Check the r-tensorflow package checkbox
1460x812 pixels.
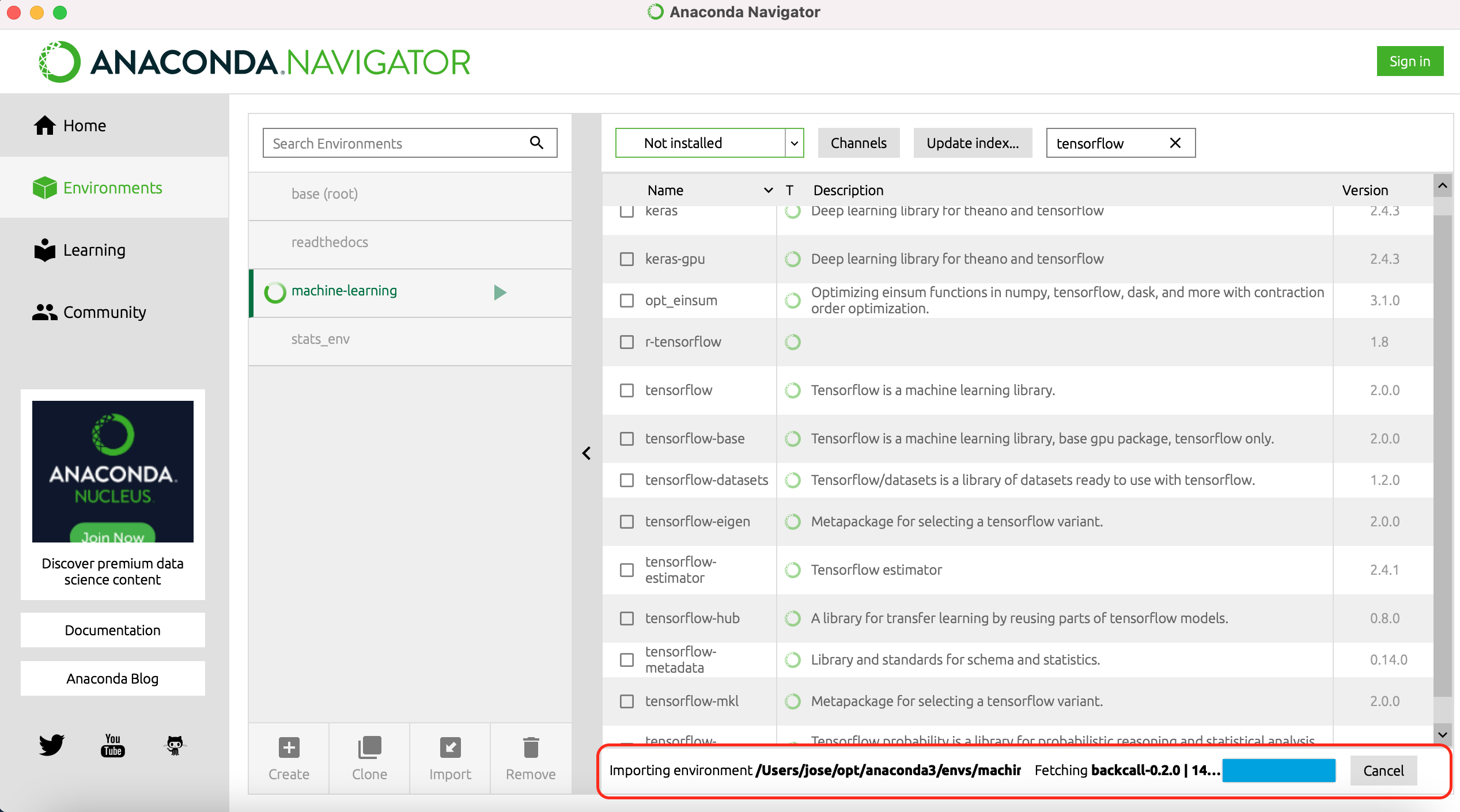[627, 342]
